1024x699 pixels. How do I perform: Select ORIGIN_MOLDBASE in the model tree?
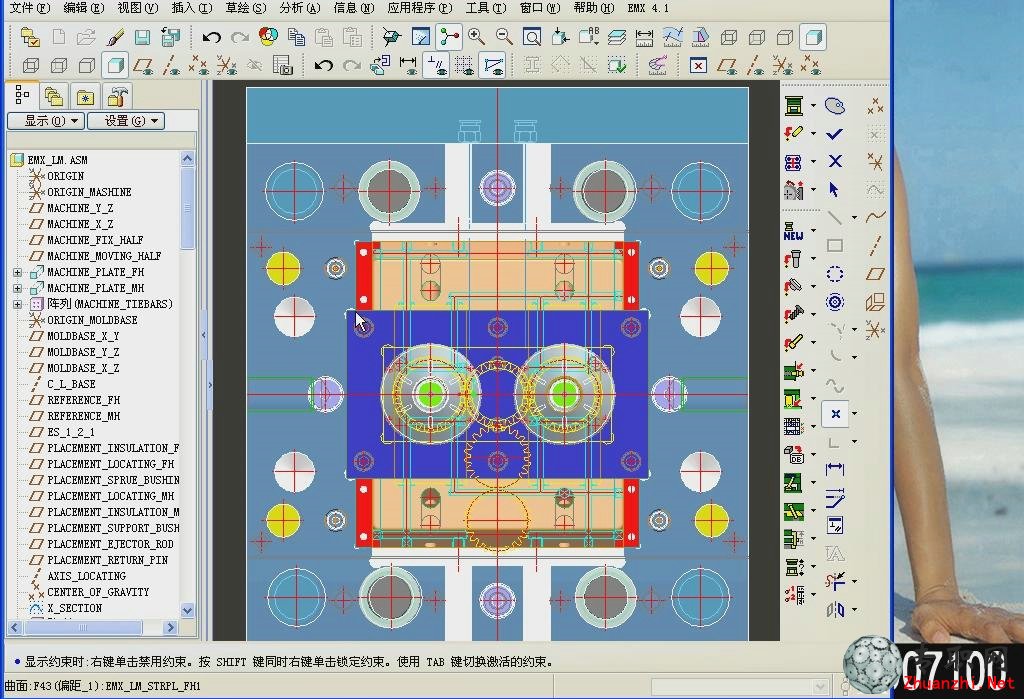tap(92, 320)
